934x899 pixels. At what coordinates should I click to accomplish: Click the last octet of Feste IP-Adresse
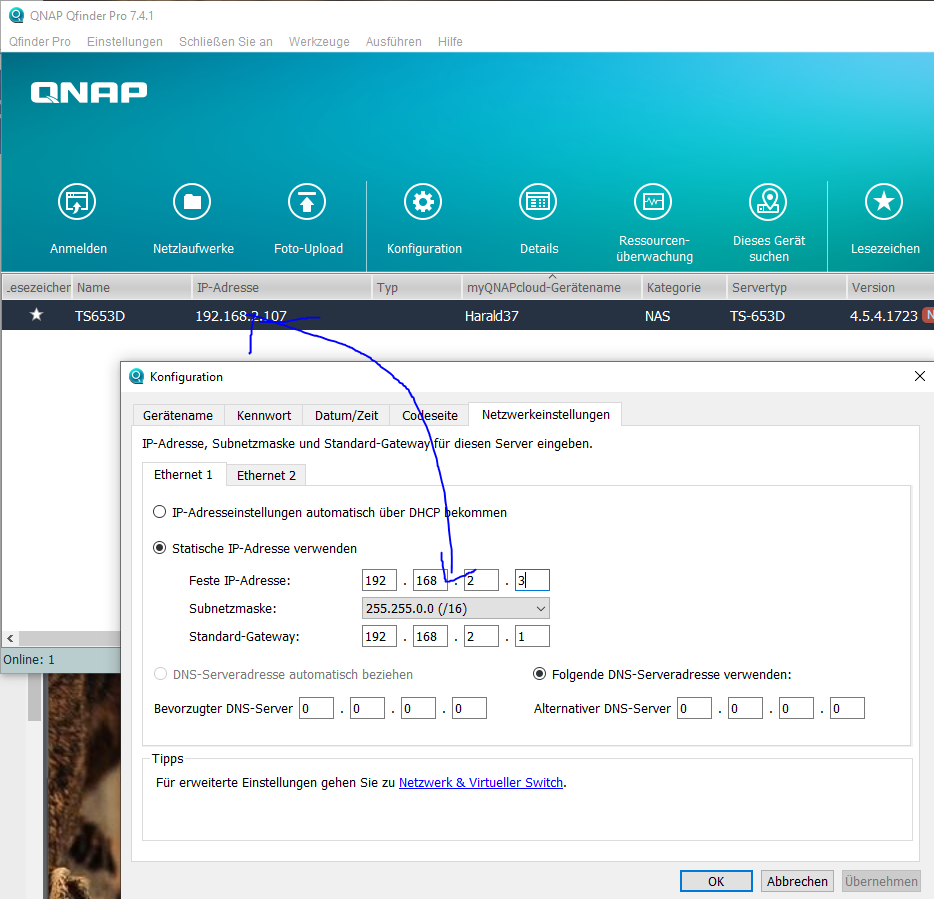pos(532,580)
